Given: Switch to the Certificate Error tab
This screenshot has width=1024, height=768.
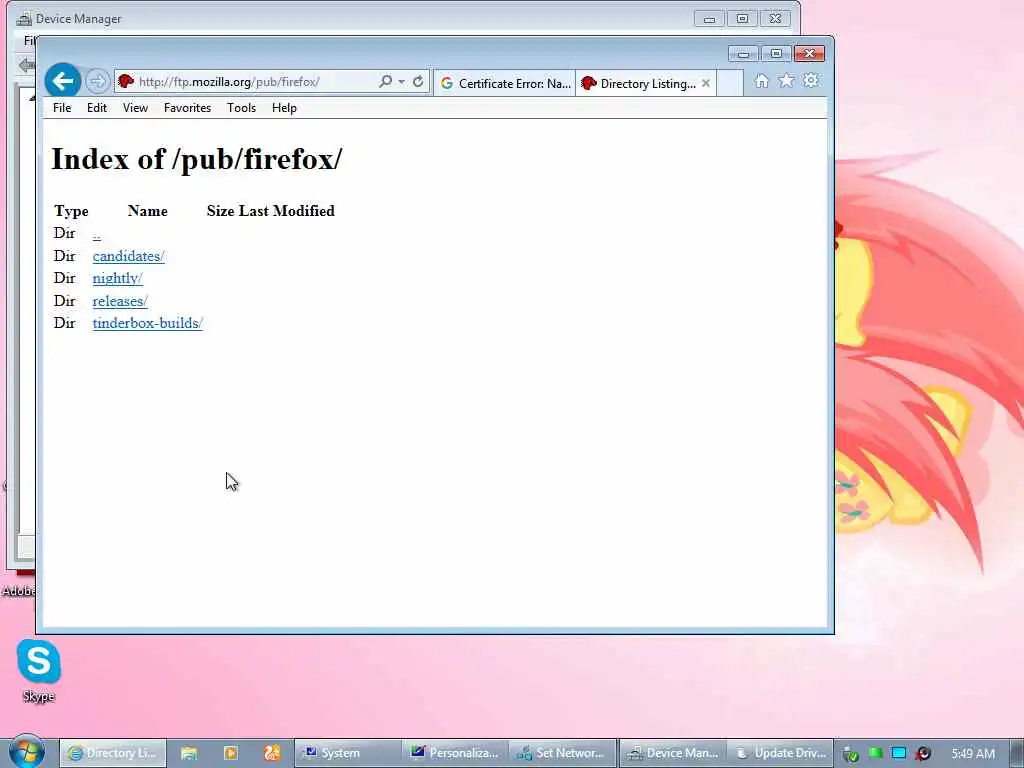Looking at the screenshot, I should point(505,84).
